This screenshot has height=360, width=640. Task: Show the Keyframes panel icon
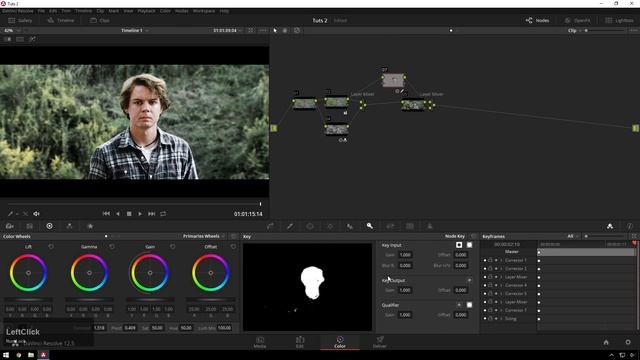tap(610, 226)
